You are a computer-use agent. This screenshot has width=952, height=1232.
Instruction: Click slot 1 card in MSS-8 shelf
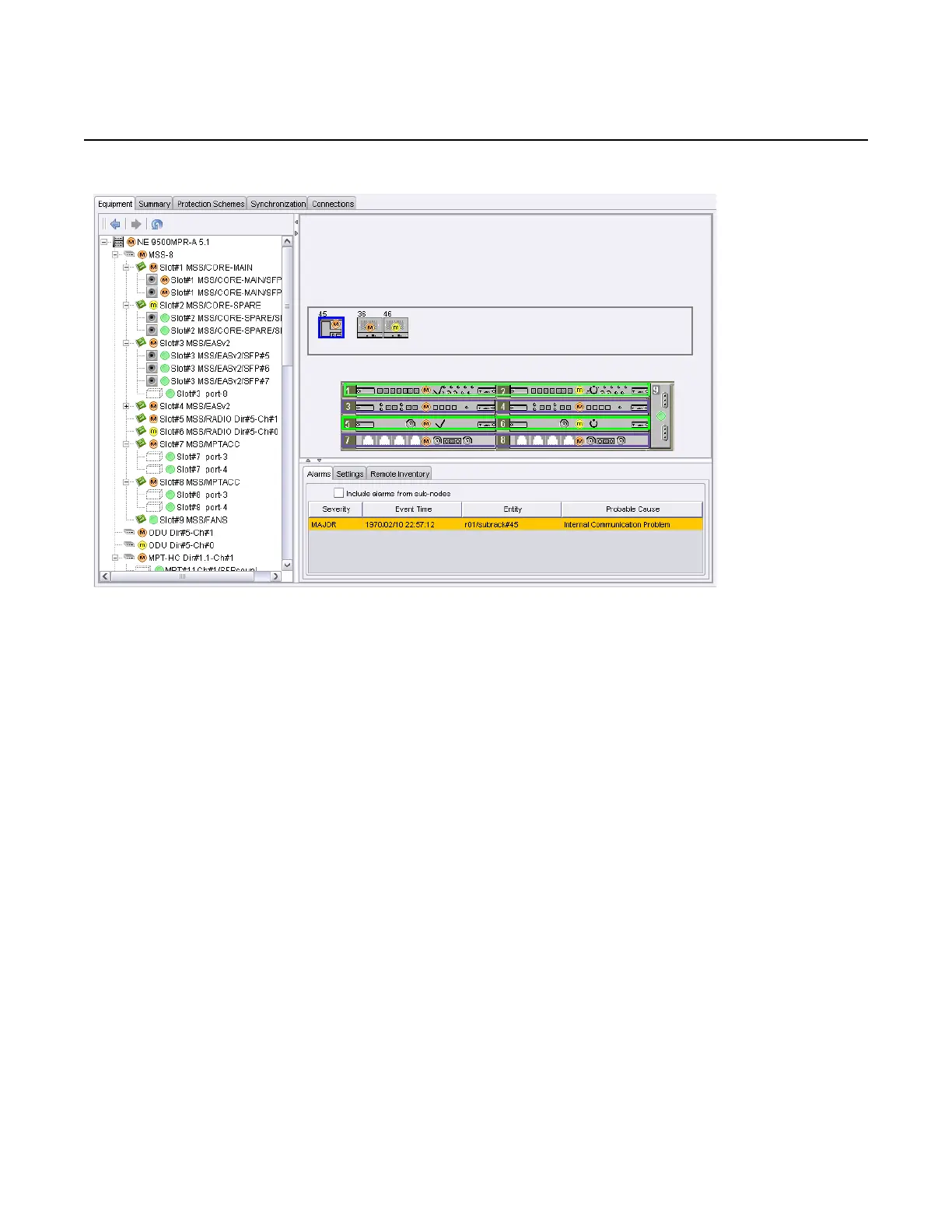pyautogui.click(x=419, y=390)
